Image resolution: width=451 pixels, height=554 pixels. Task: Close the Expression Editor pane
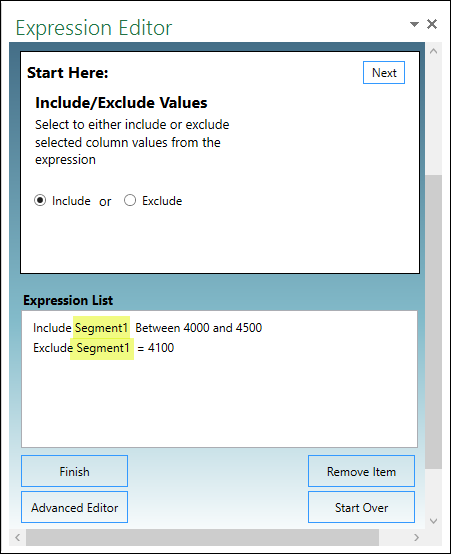(432, 24)
